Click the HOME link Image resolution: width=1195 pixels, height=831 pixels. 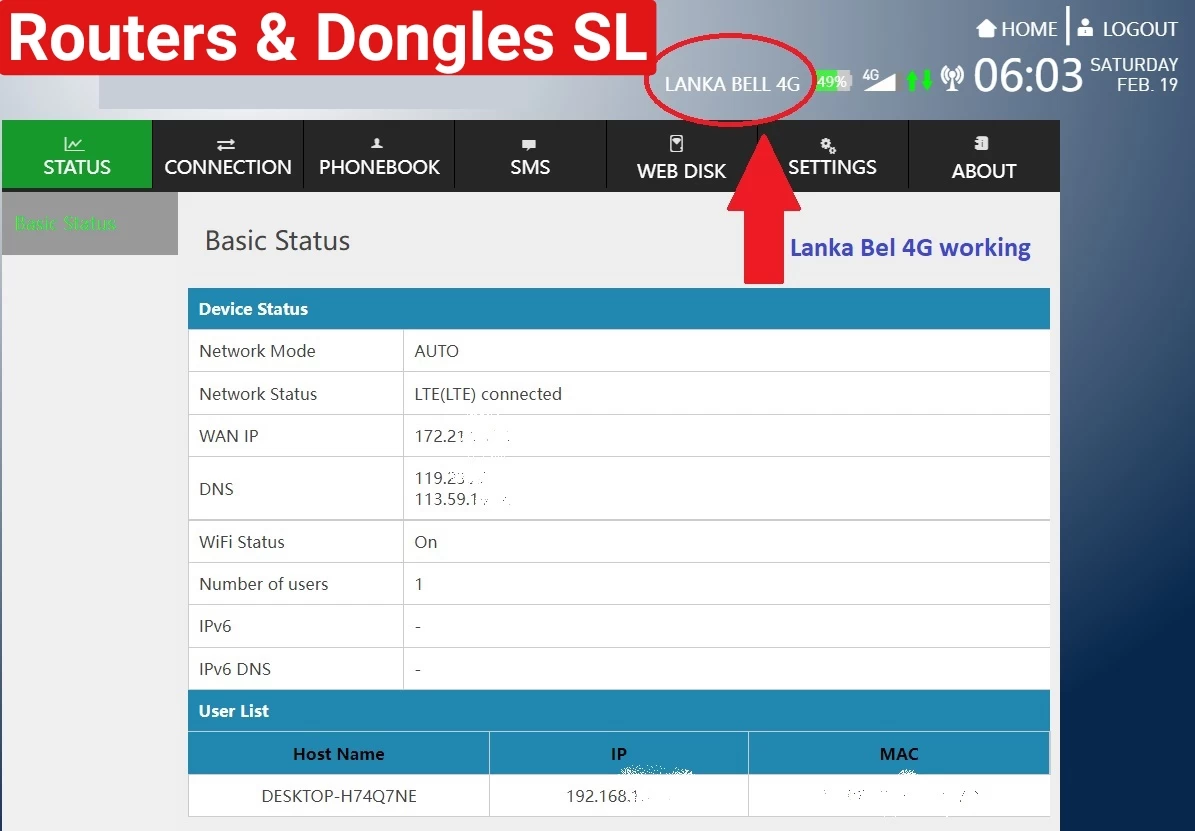[1029, 29]
